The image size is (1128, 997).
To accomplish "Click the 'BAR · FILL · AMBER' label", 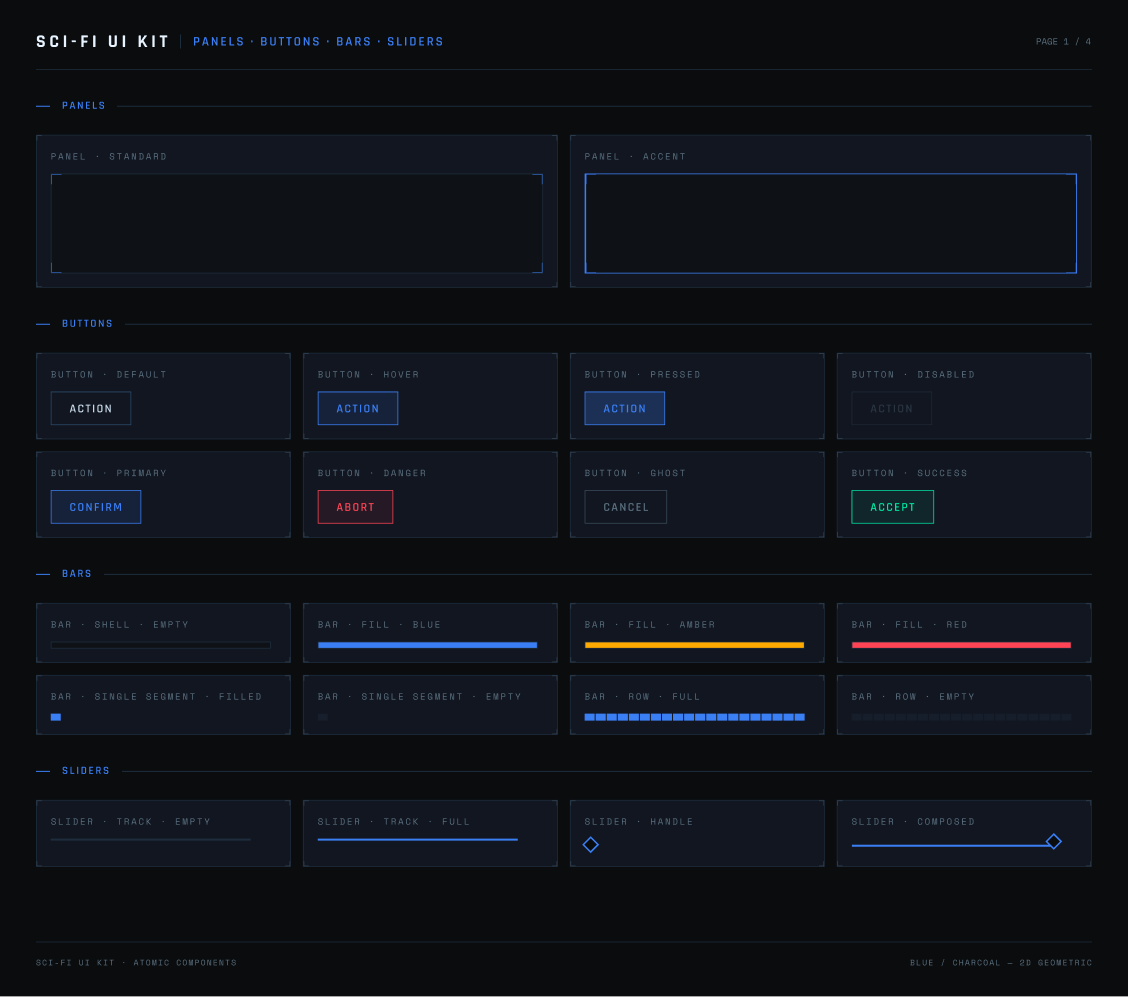I will [650, 624].
